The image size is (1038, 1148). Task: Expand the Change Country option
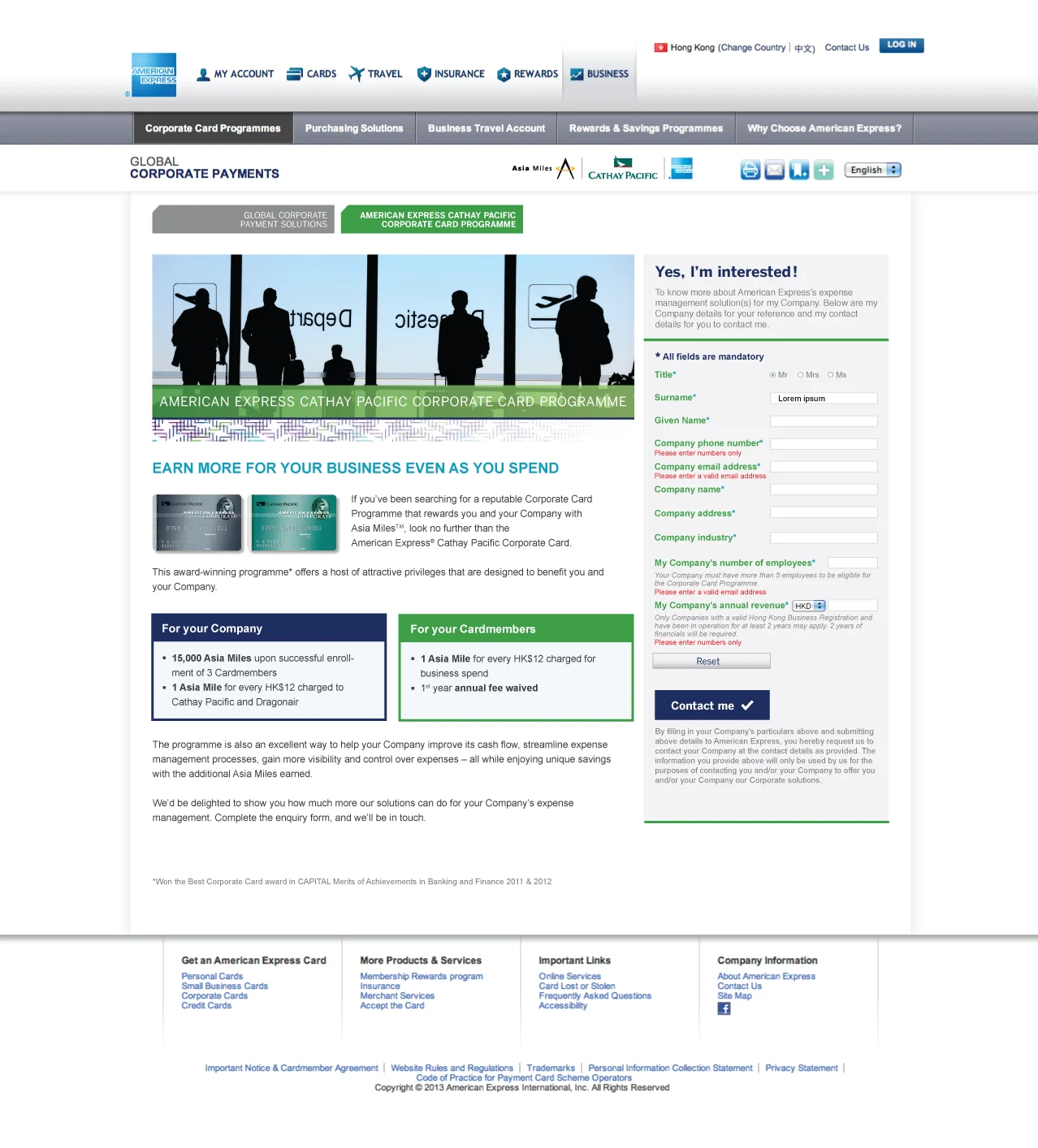coord(752,47)
